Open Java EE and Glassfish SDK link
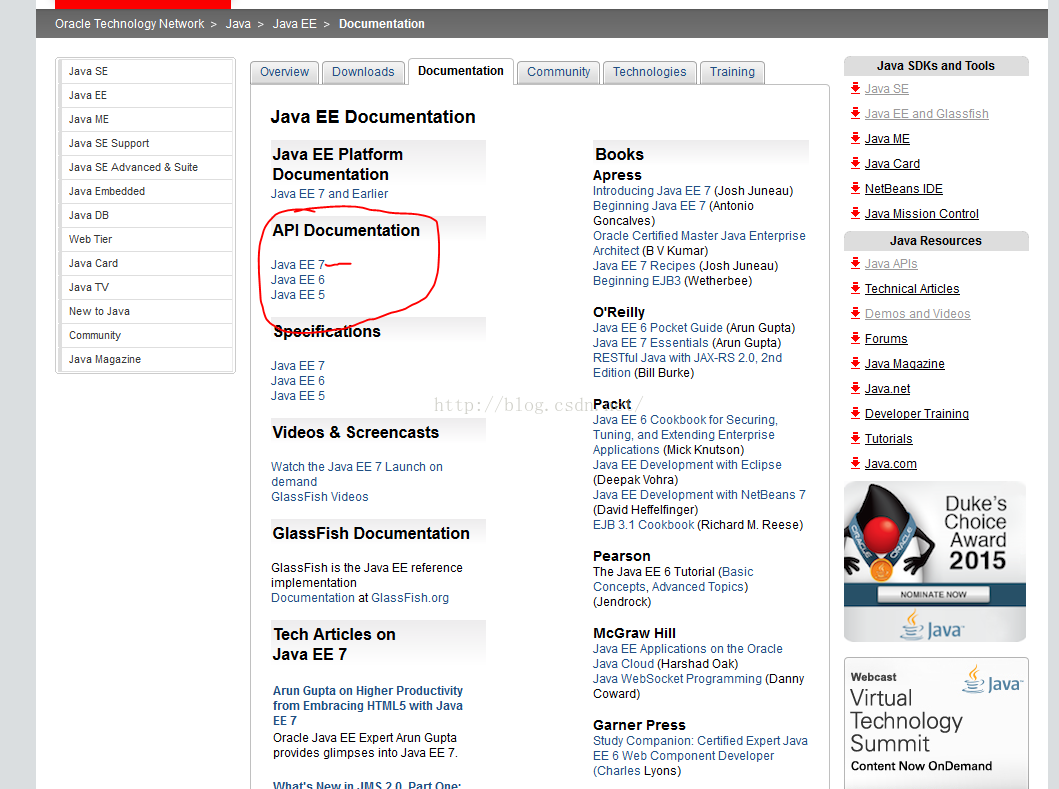The width and height of the screenshot is (1059, 789). [927, 113]
